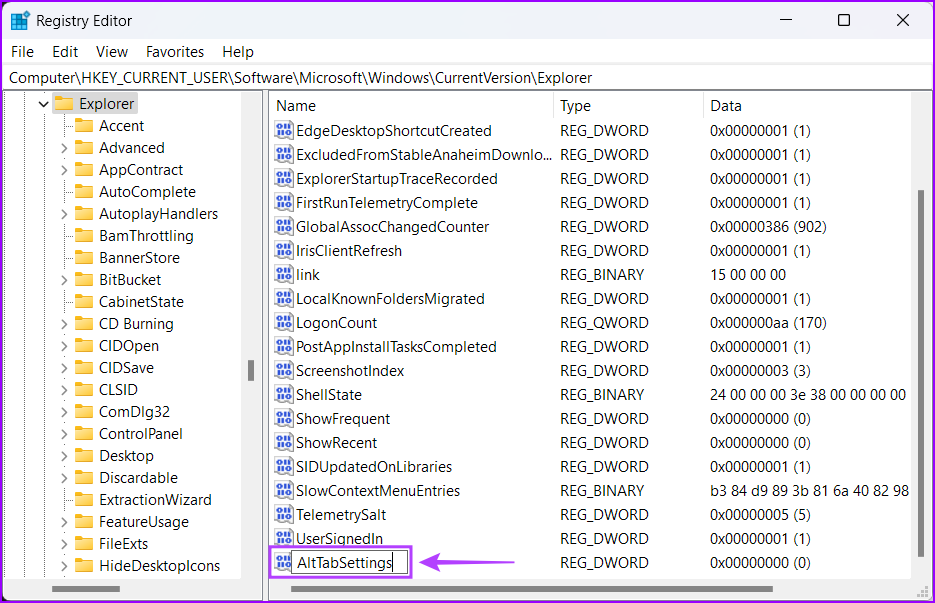Image resolution: width=935 pixels, height=603 pixels.
Task: Expand the AppContract key
Action: coord(64,170)
